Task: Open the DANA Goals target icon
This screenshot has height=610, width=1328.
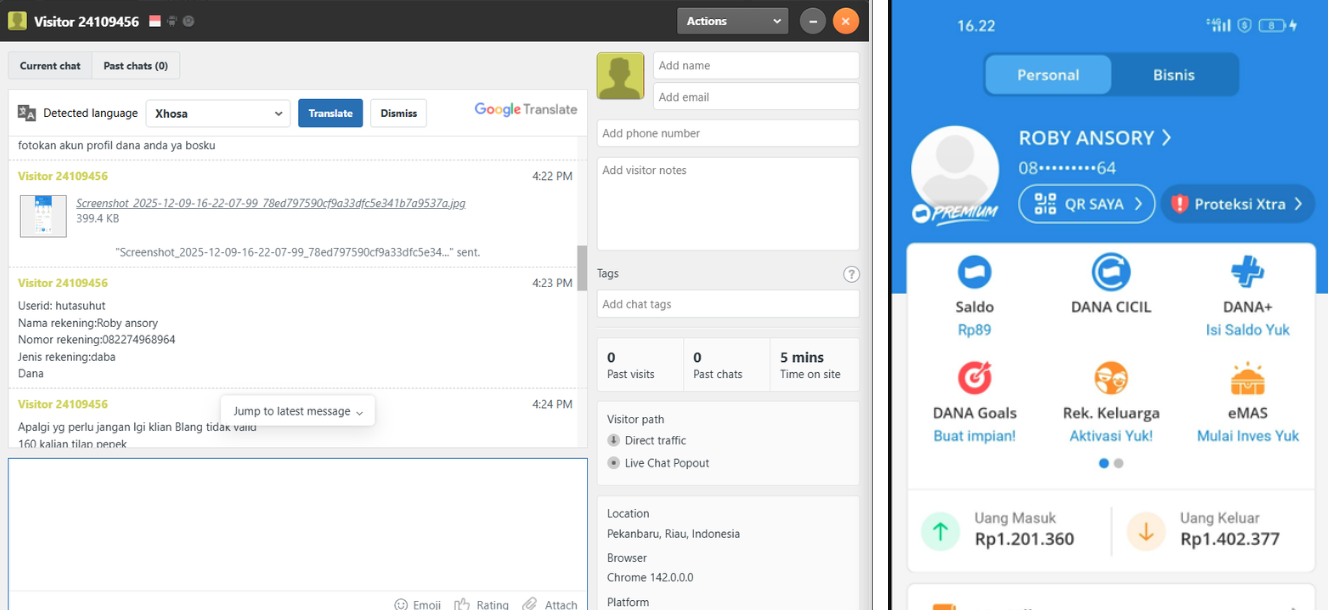Action: tap(974, 378)
